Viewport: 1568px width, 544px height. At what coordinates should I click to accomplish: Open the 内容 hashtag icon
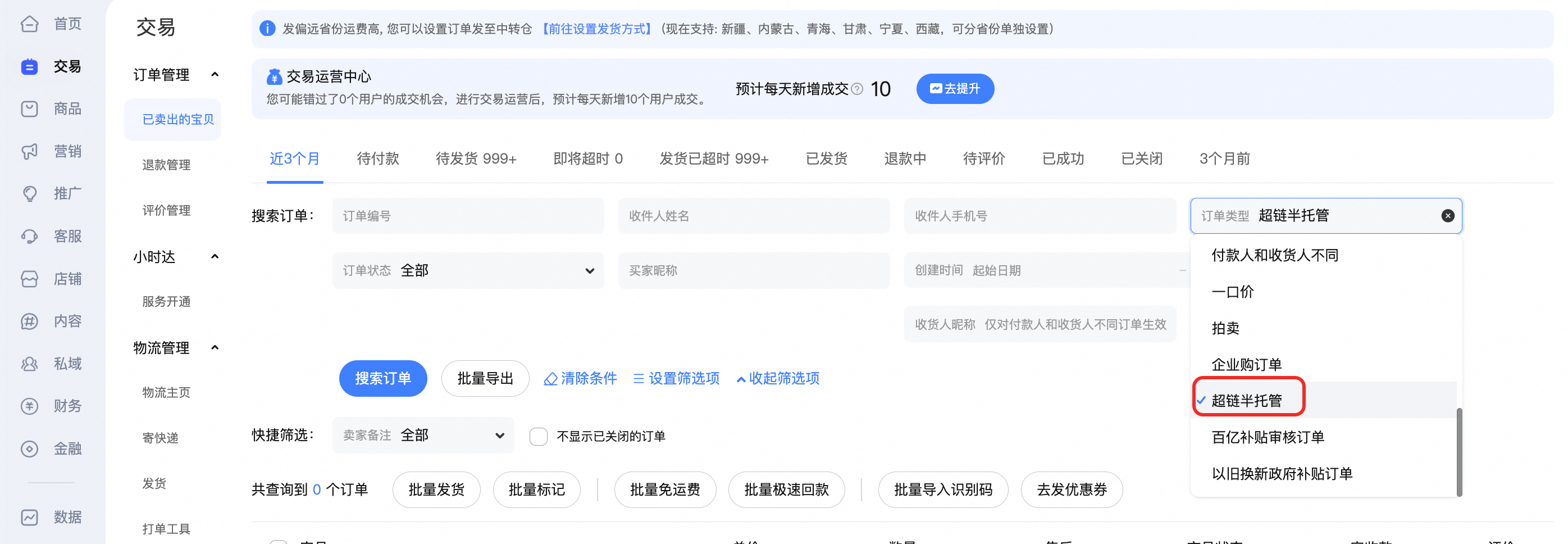[29, 321]
